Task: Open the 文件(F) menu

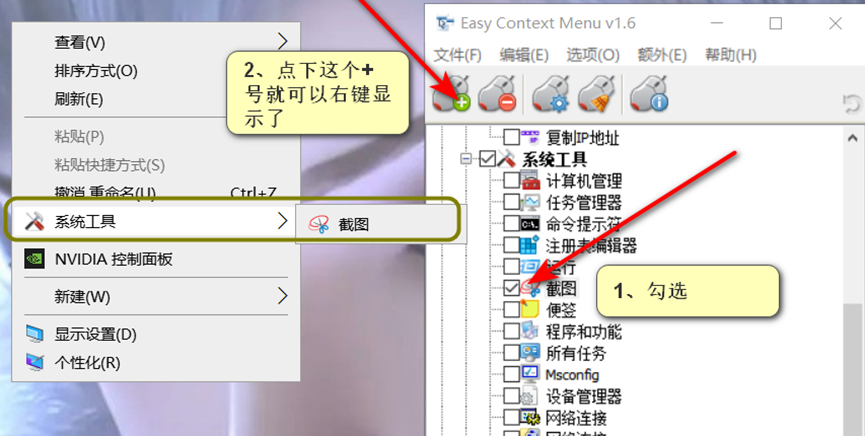Action: [457, 55]
